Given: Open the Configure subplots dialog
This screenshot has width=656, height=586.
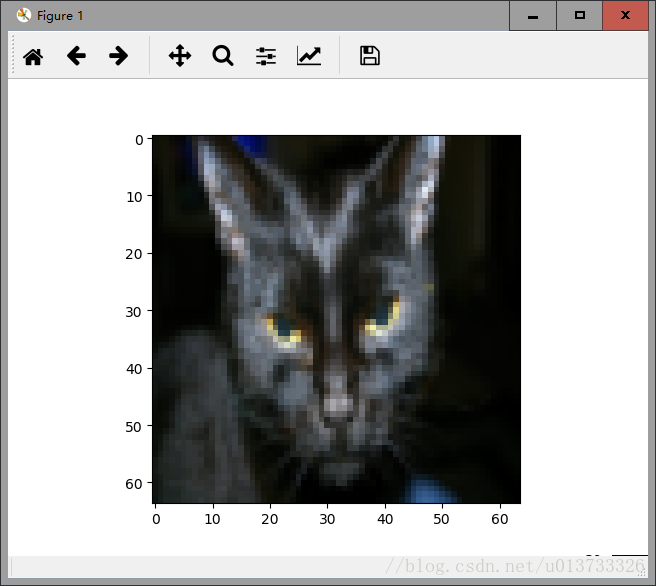Looking at the screenshot, I should pyautogui.click(x=266, y=56).
